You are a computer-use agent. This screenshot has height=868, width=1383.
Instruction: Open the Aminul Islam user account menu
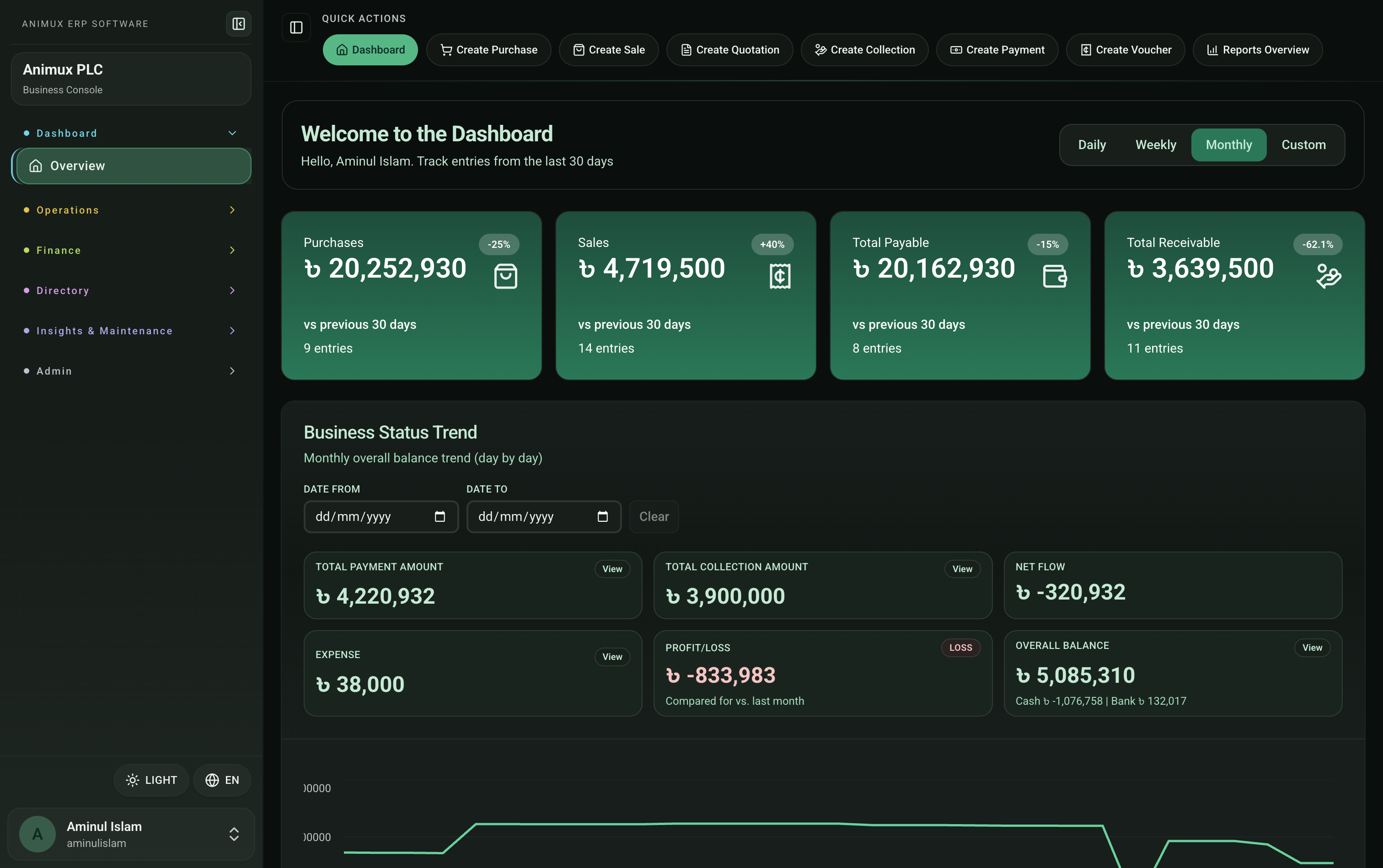131,834
